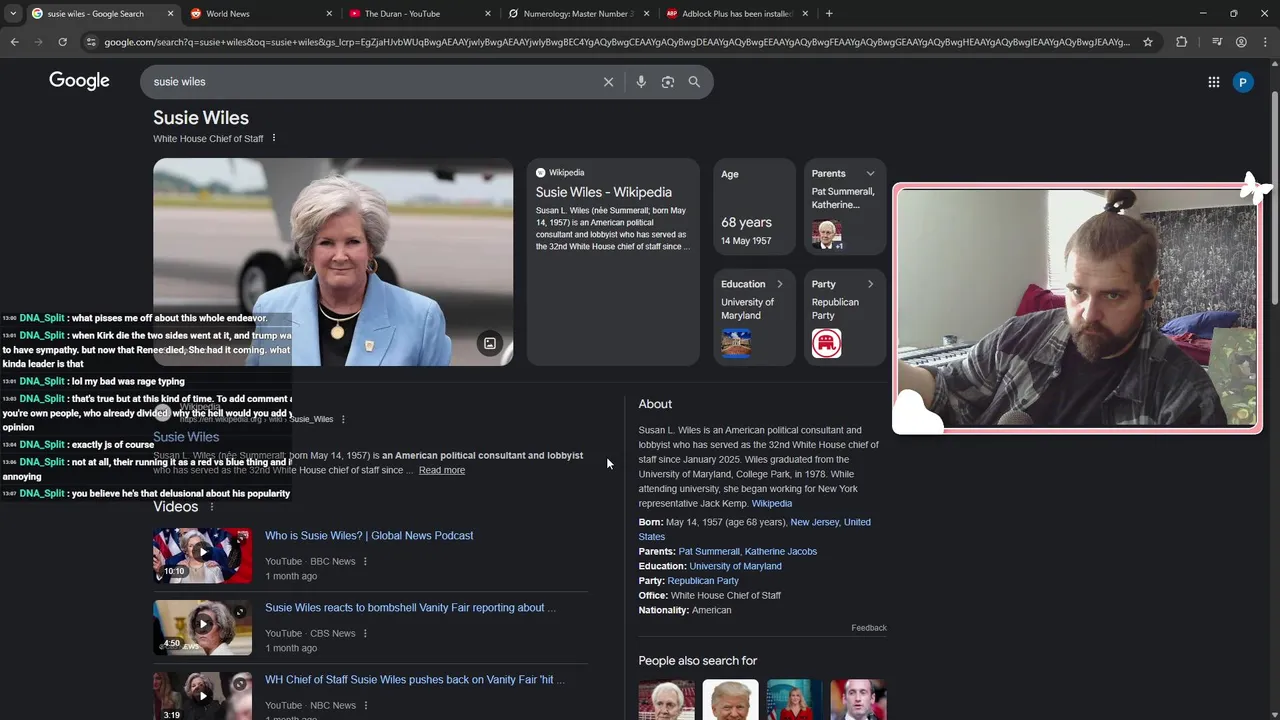The image size is (1280, 720).
Task: Open the image viewer icon on Susie Wiles photo
Action: click(x=490, y=344)
